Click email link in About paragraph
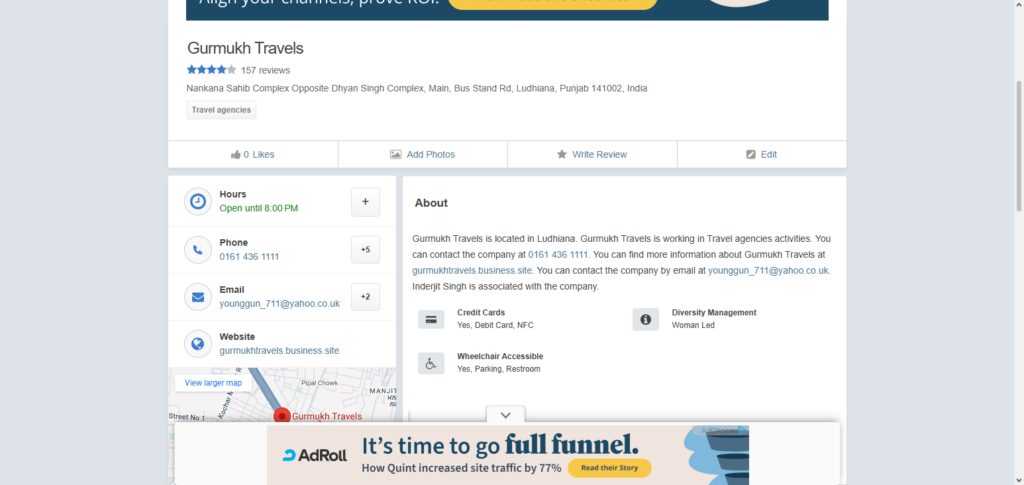 tap(769, 270)
